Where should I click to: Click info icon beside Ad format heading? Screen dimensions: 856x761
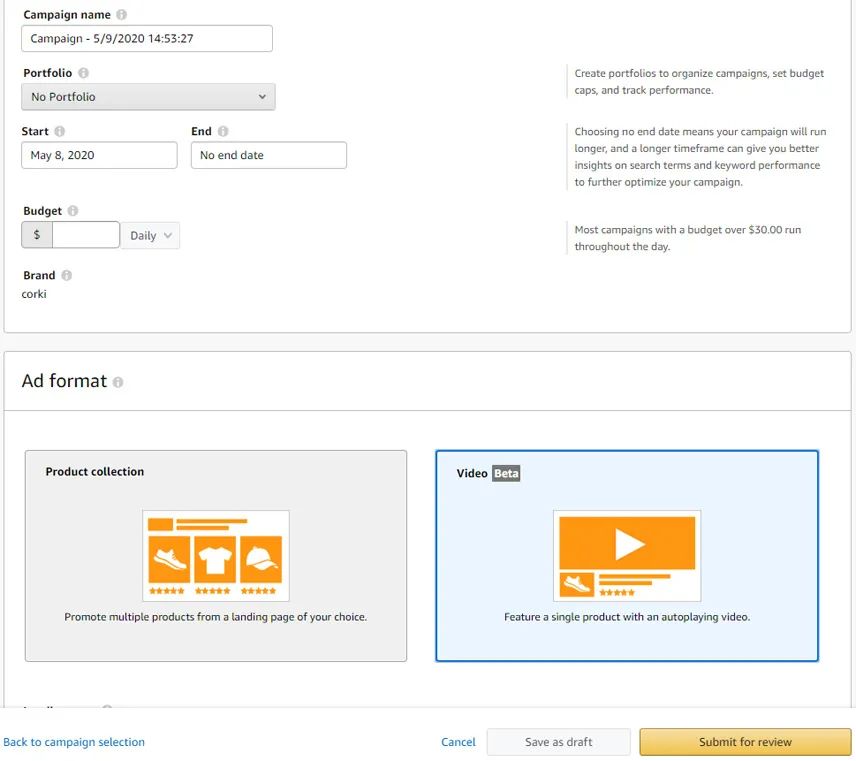[x=118, y=382]
